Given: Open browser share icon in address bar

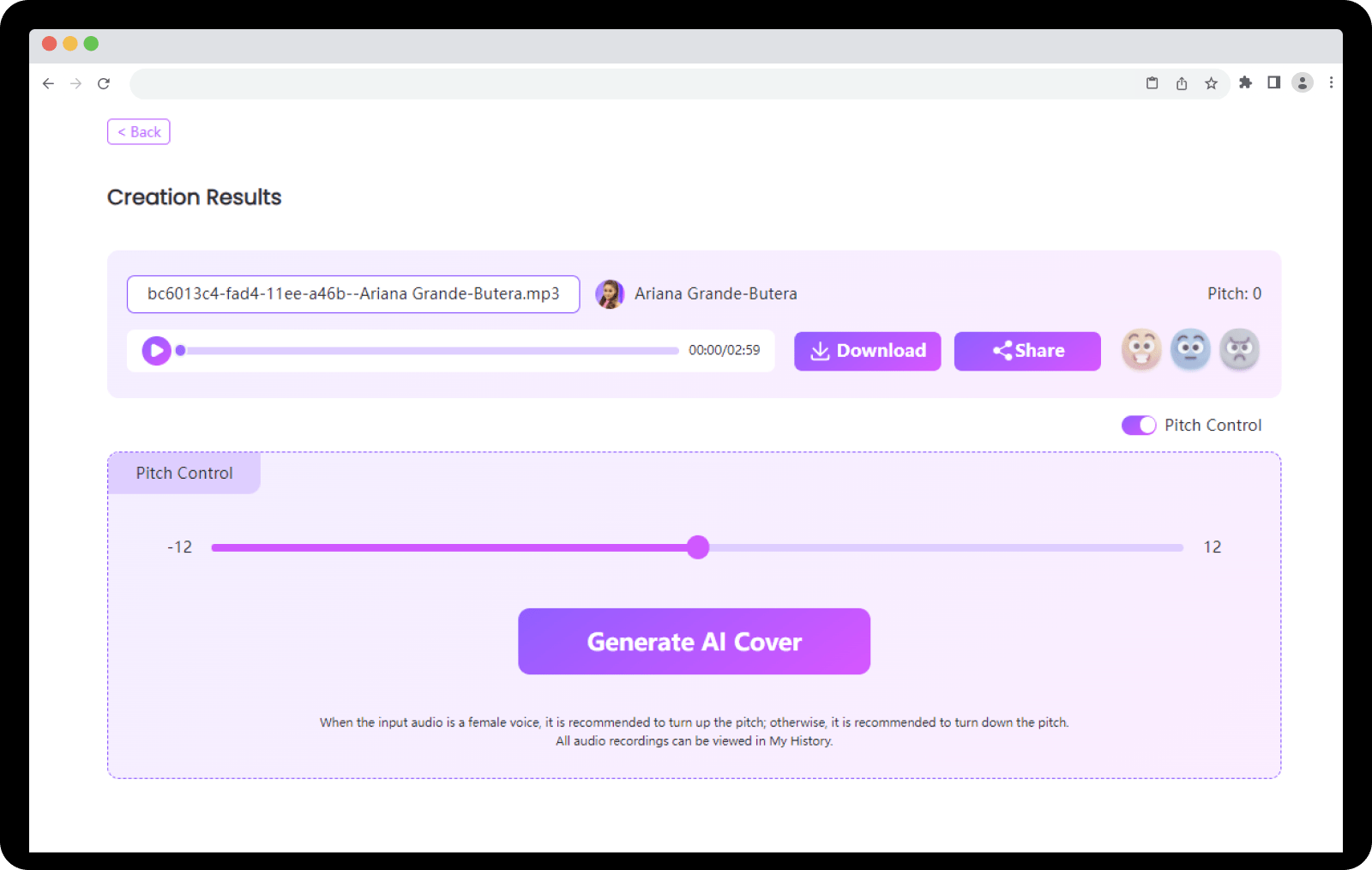Looking at the screenshot, I should point(1182,83).
